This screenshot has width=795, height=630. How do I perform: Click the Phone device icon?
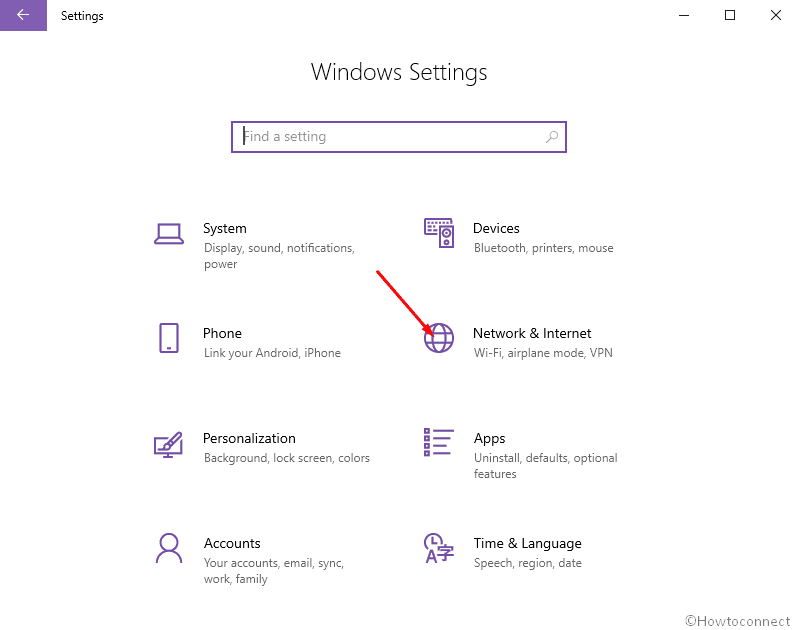tap(169, 338)
